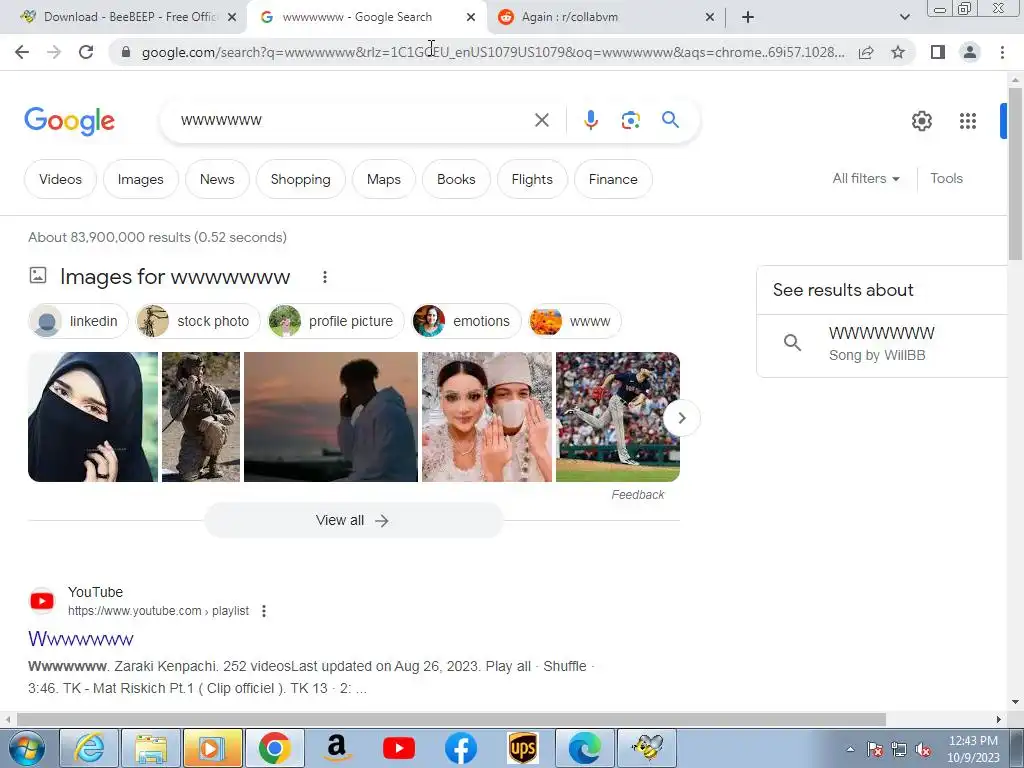Open WWWWWWWW Song by WillBB result
Screen dimensions: 1024x768
[x=882, y=344]
